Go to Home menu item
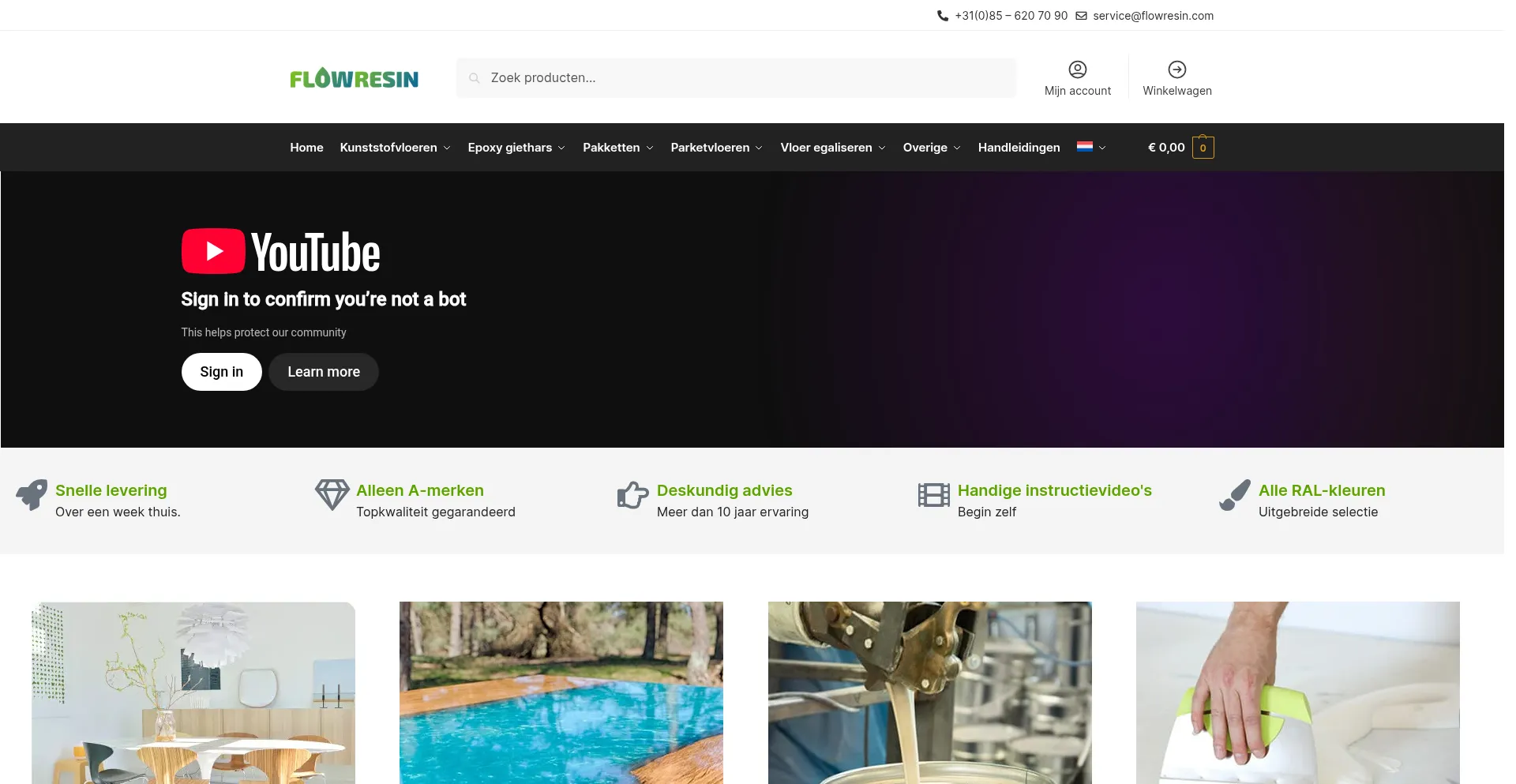Screen dimensions: 1516x784 click(306, 147)
